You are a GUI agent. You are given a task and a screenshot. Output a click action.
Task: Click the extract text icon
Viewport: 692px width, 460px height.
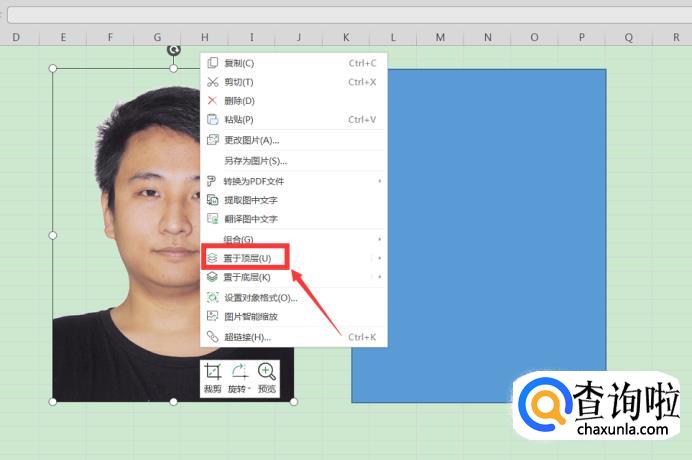pos(213,200)
